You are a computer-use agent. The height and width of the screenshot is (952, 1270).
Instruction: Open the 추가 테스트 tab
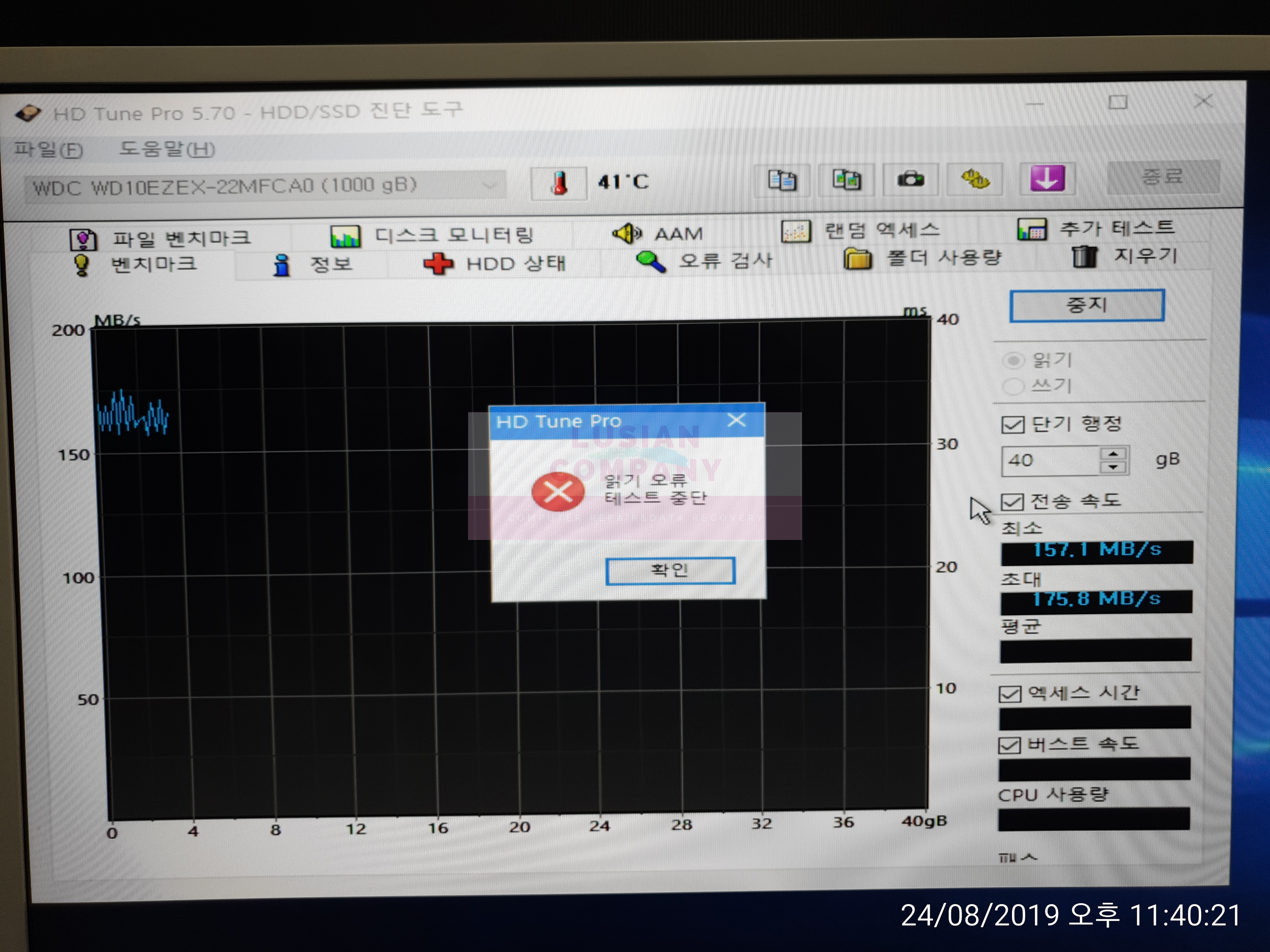coord(1097,228)
